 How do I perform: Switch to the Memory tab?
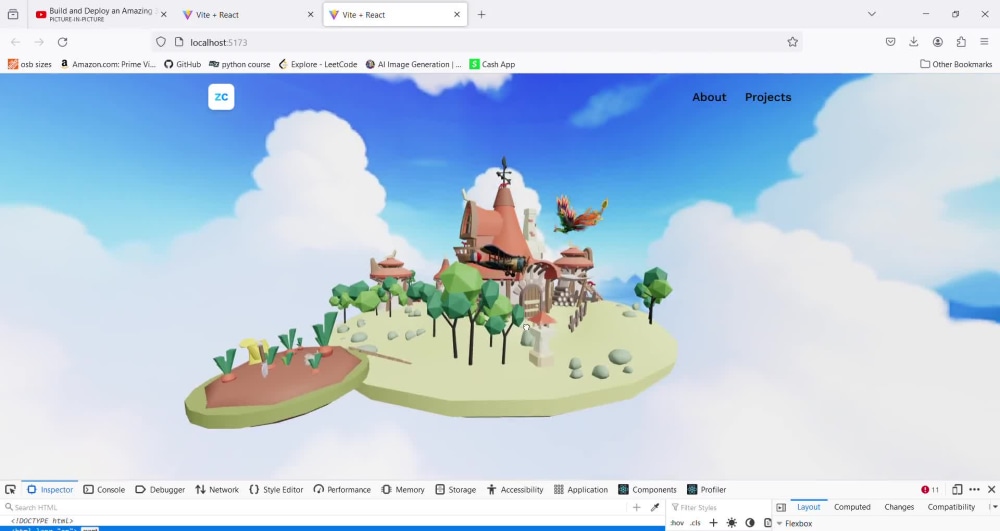click(402, 490)
